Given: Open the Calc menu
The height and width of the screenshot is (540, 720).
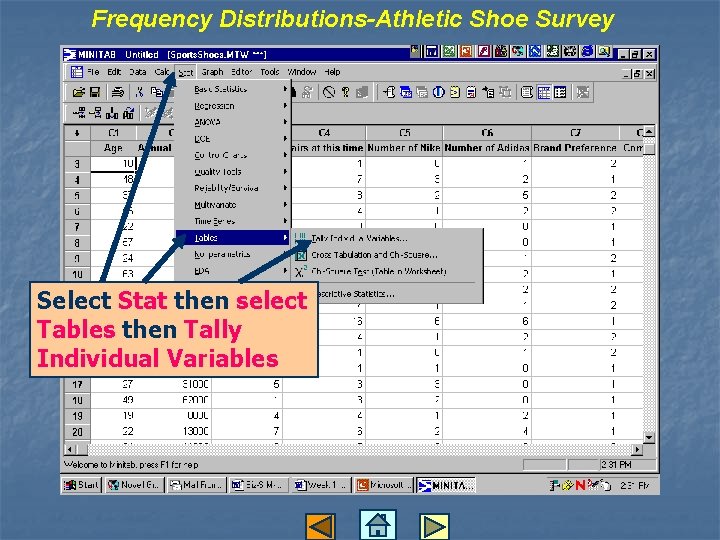Looking at the screenshot, I should [x=162, y=72].
